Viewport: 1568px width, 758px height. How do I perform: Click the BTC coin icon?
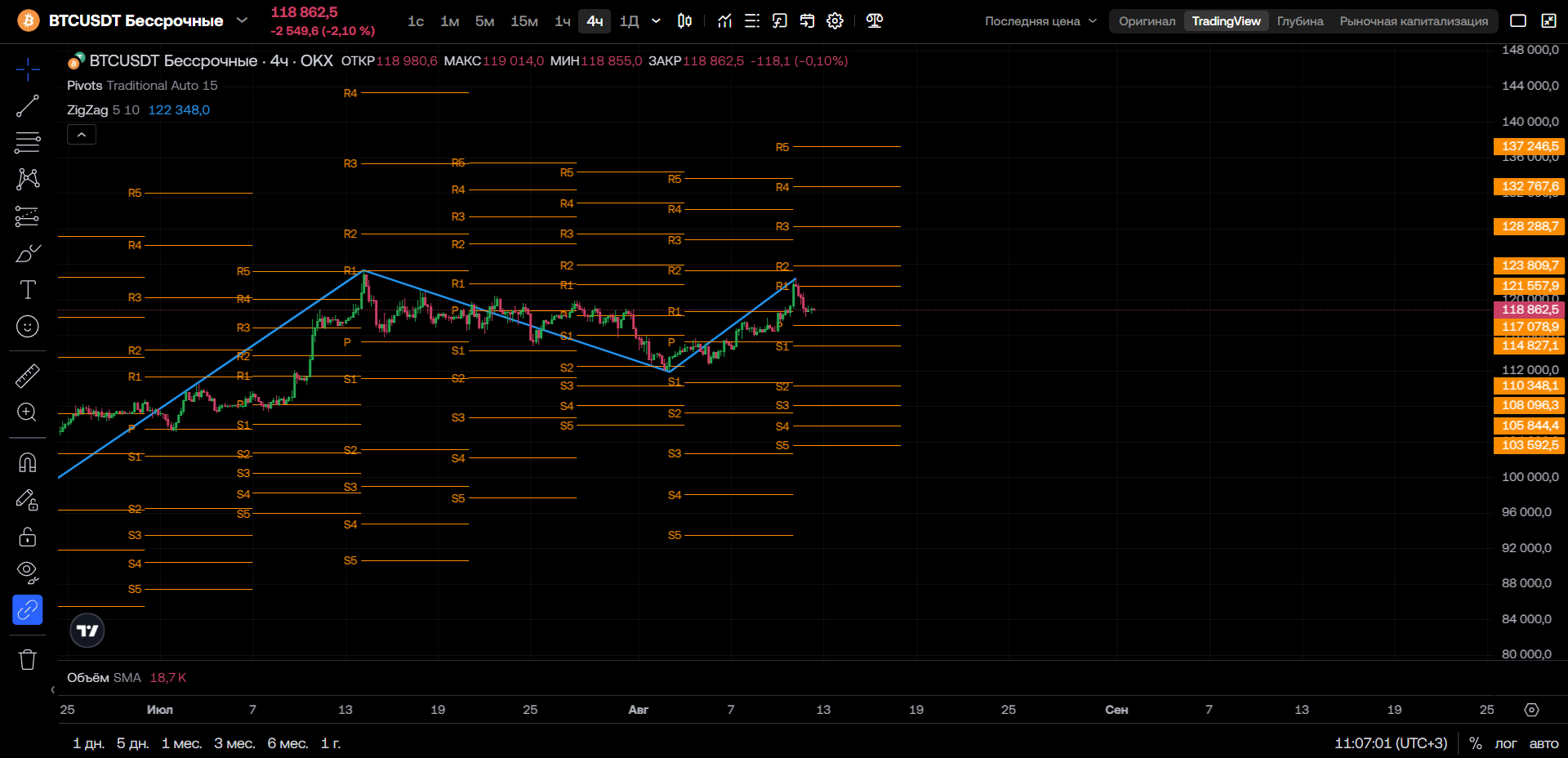(x=29, y=20)
